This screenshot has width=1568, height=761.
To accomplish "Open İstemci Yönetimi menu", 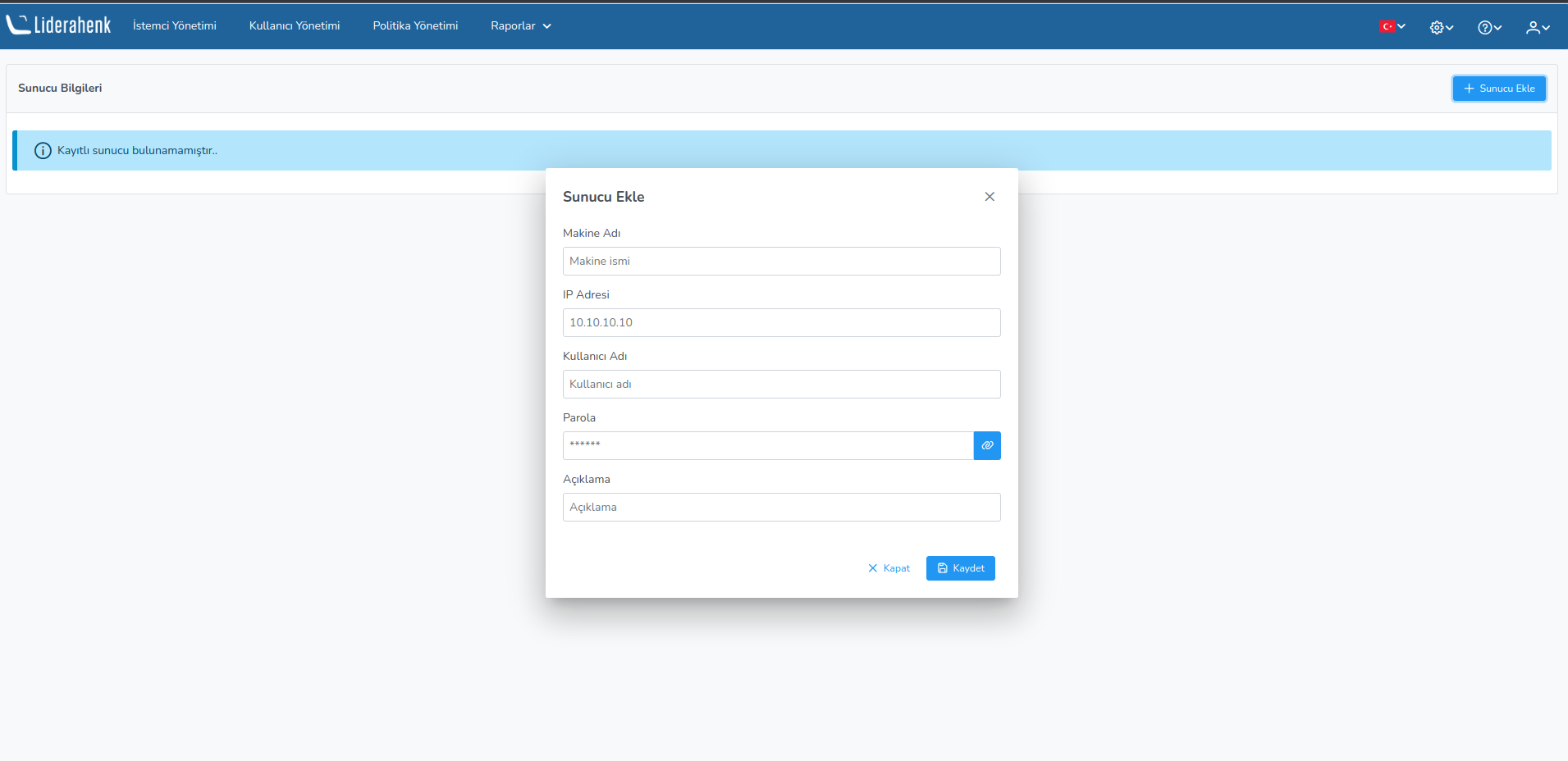I will (175, 26).
